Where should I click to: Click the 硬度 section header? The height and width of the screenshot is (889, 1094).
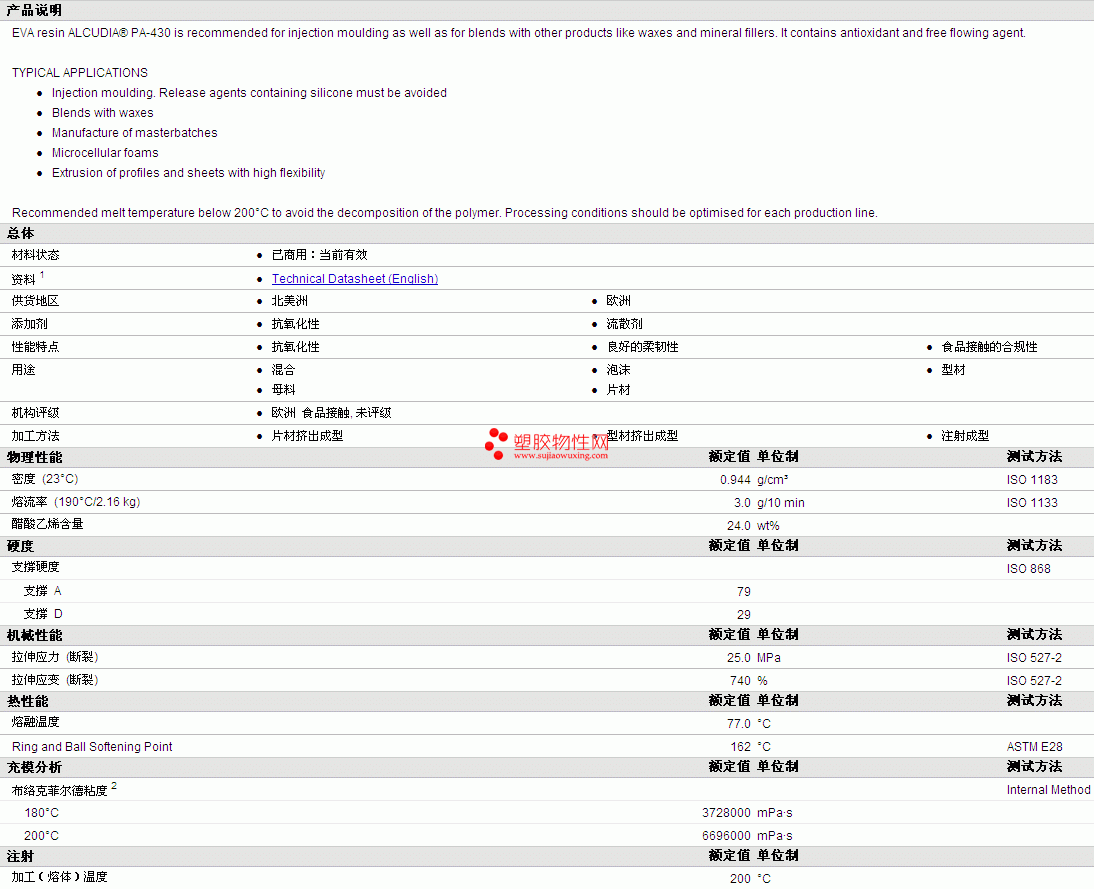tap(20, 546)
